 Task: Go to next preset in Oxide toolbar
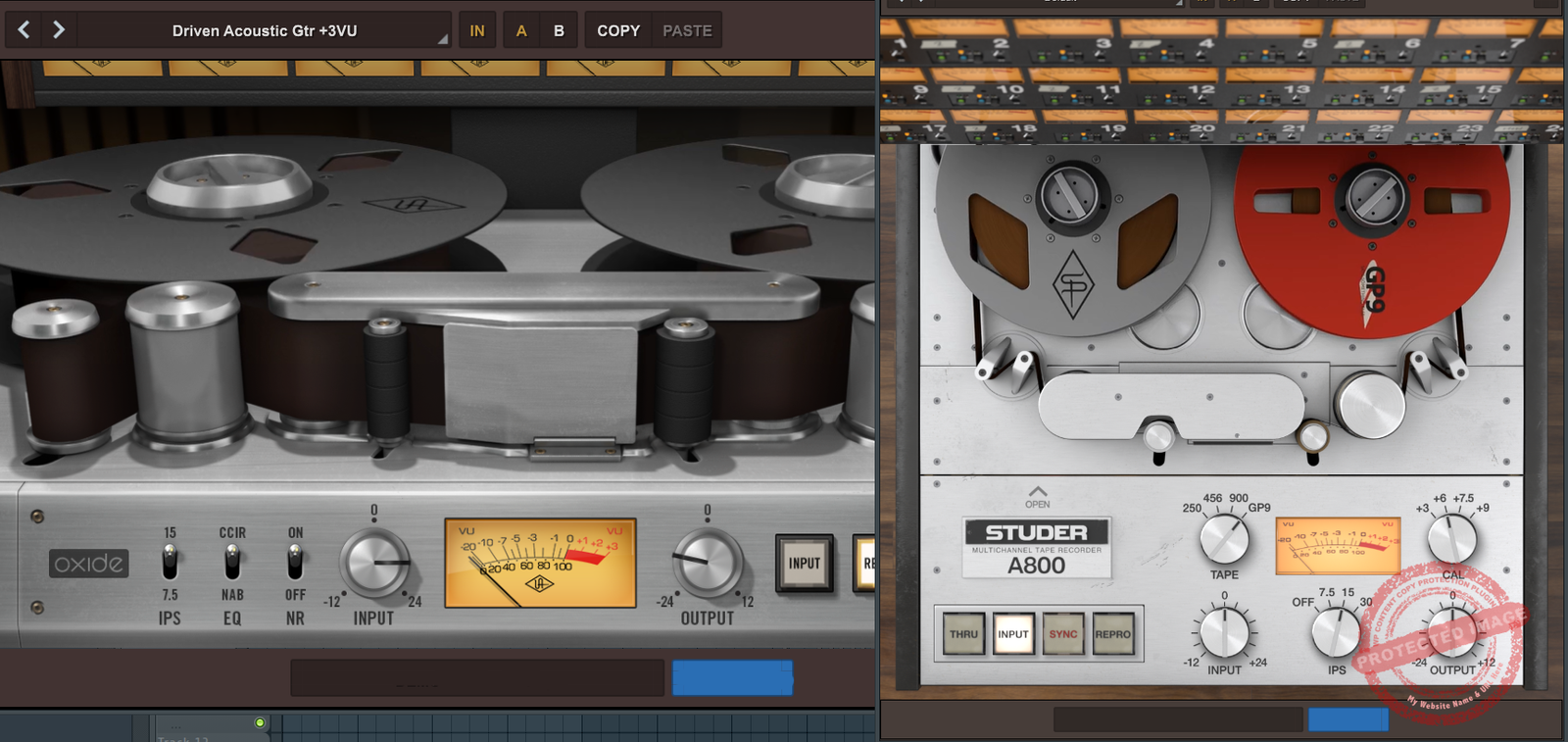[x=59, y=30]
